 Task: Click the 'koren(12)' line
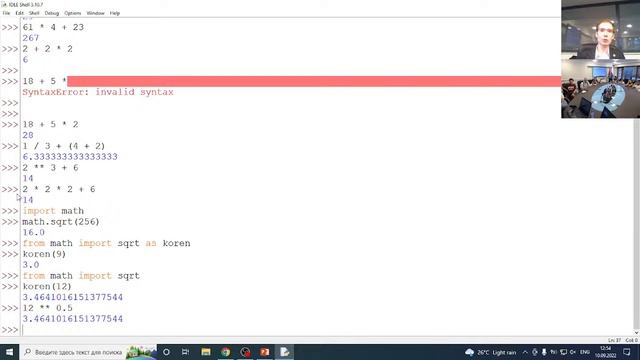(47, 287)
